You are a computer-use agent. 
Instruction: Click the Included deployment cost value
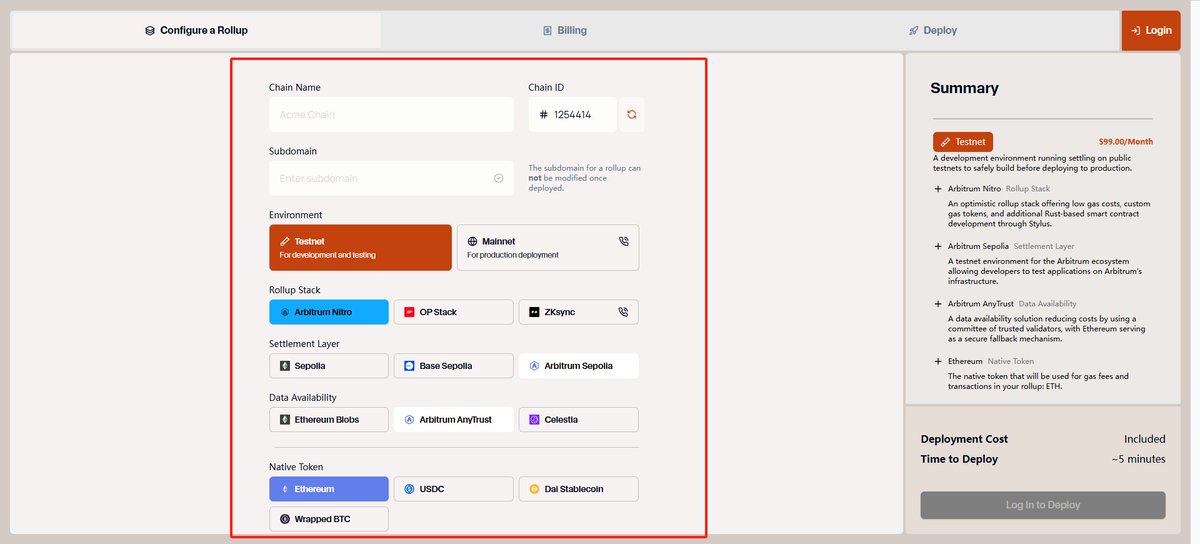(1145, 439)
